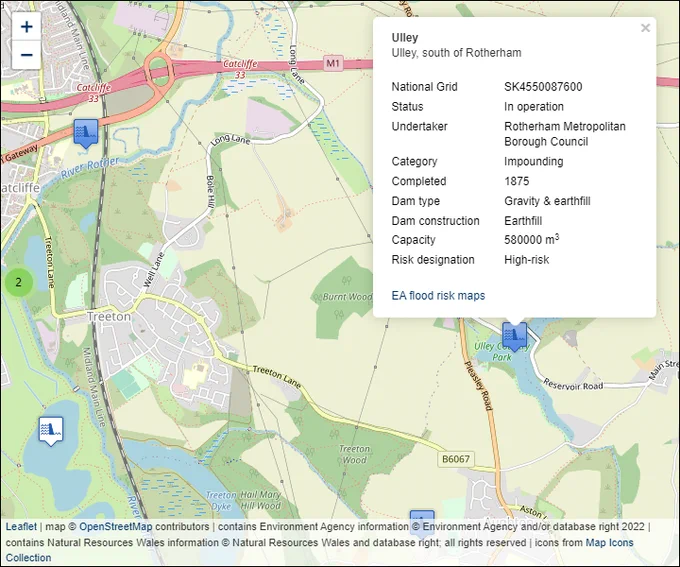Click the Capacity value 580000 m3
680x567 pixels.
click(531, 239)
